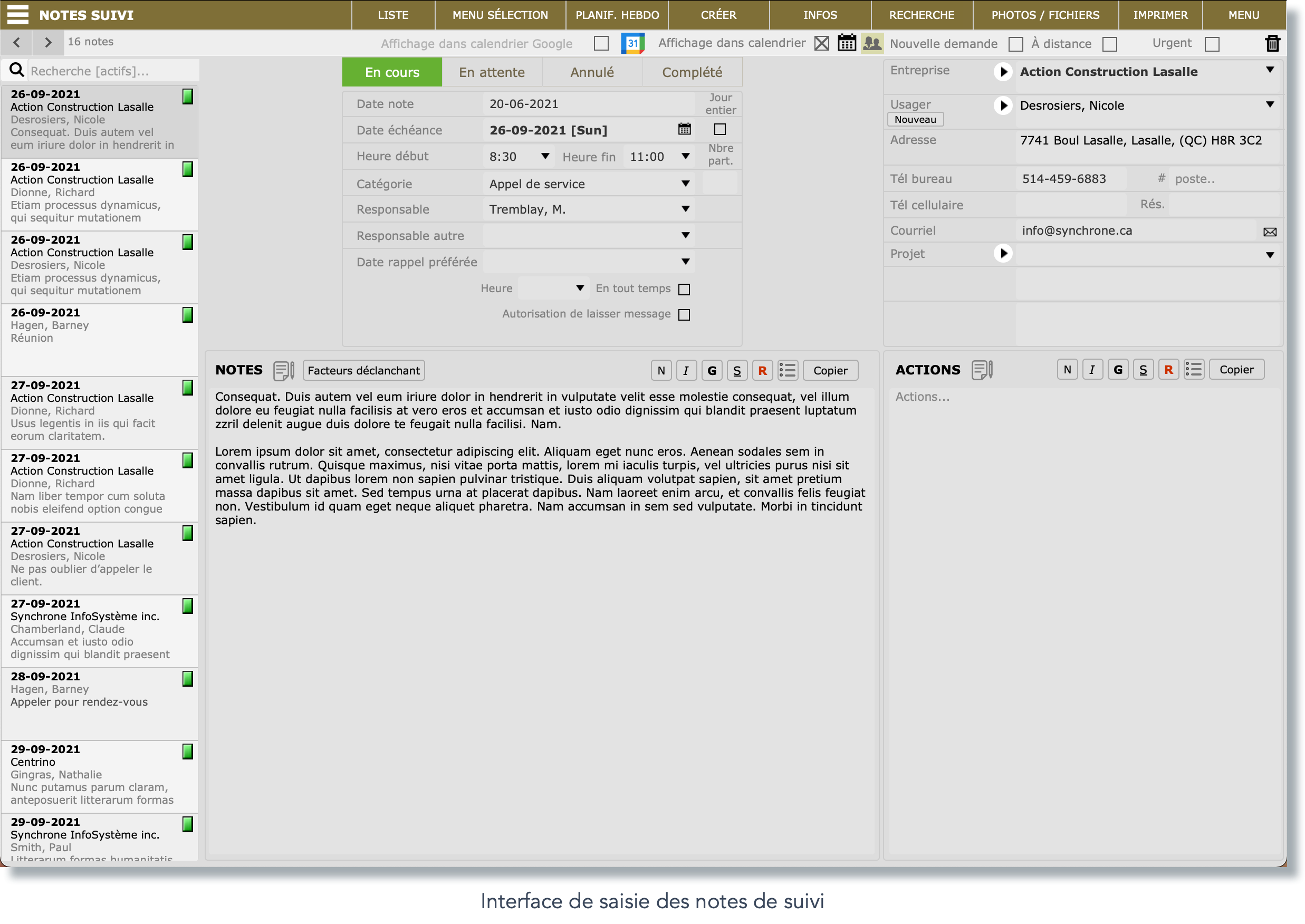Image resolution: width=1305 pixels, height=924 pixels.
Task: Go to the previous note arrow
Action: (x=16, y=42)
